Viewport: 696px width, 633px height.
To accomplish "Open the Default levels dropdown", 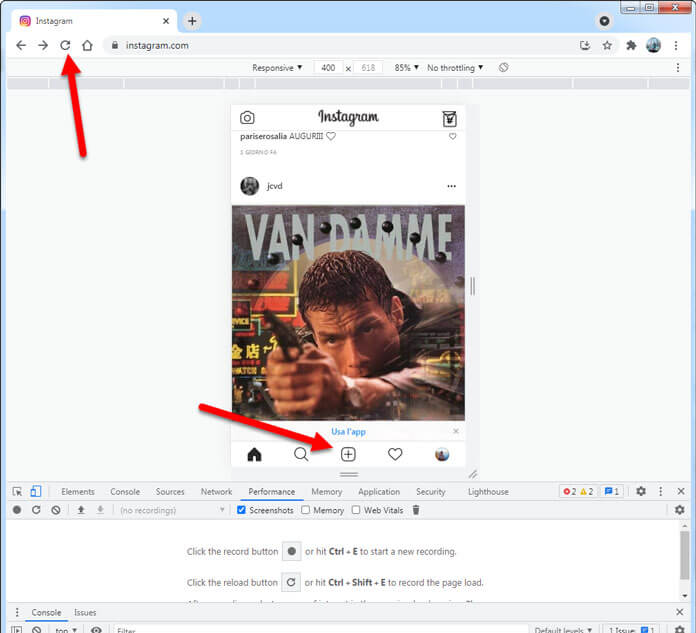I will 563,629.
